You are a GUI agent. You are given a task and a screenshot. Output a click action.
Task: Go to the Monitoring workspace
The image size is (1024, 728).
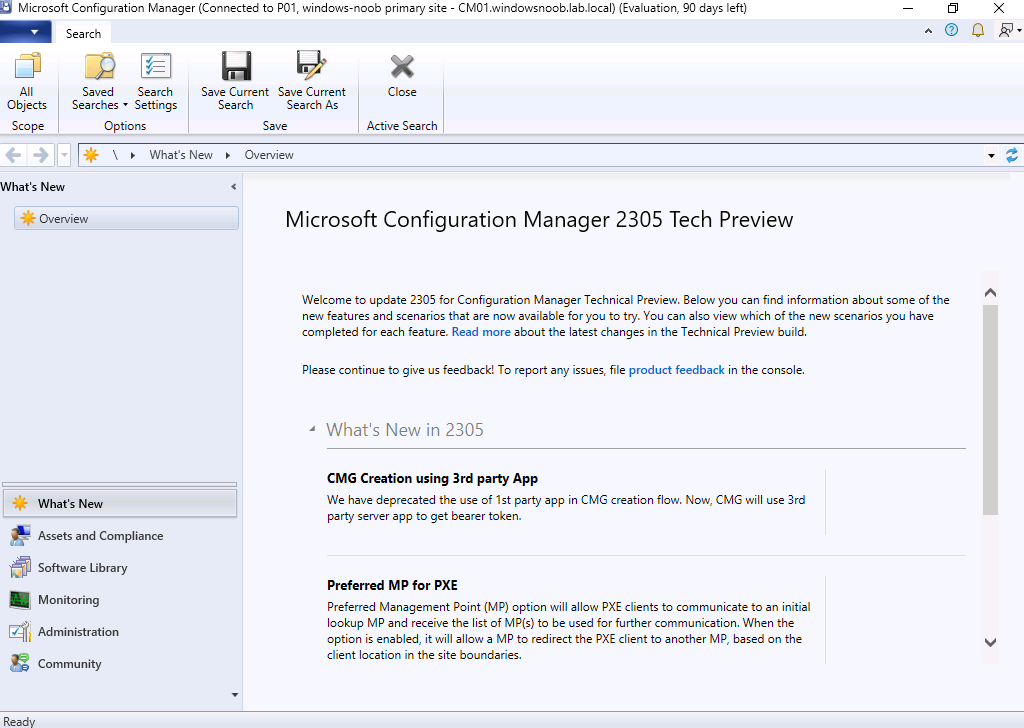(x=120, y=599)
